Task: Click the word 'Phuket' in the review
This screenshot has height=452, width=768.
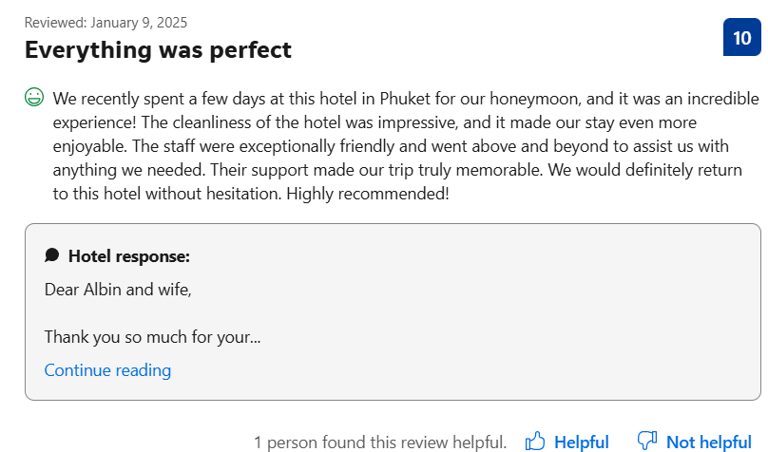Action: click(x=405, y=98)
